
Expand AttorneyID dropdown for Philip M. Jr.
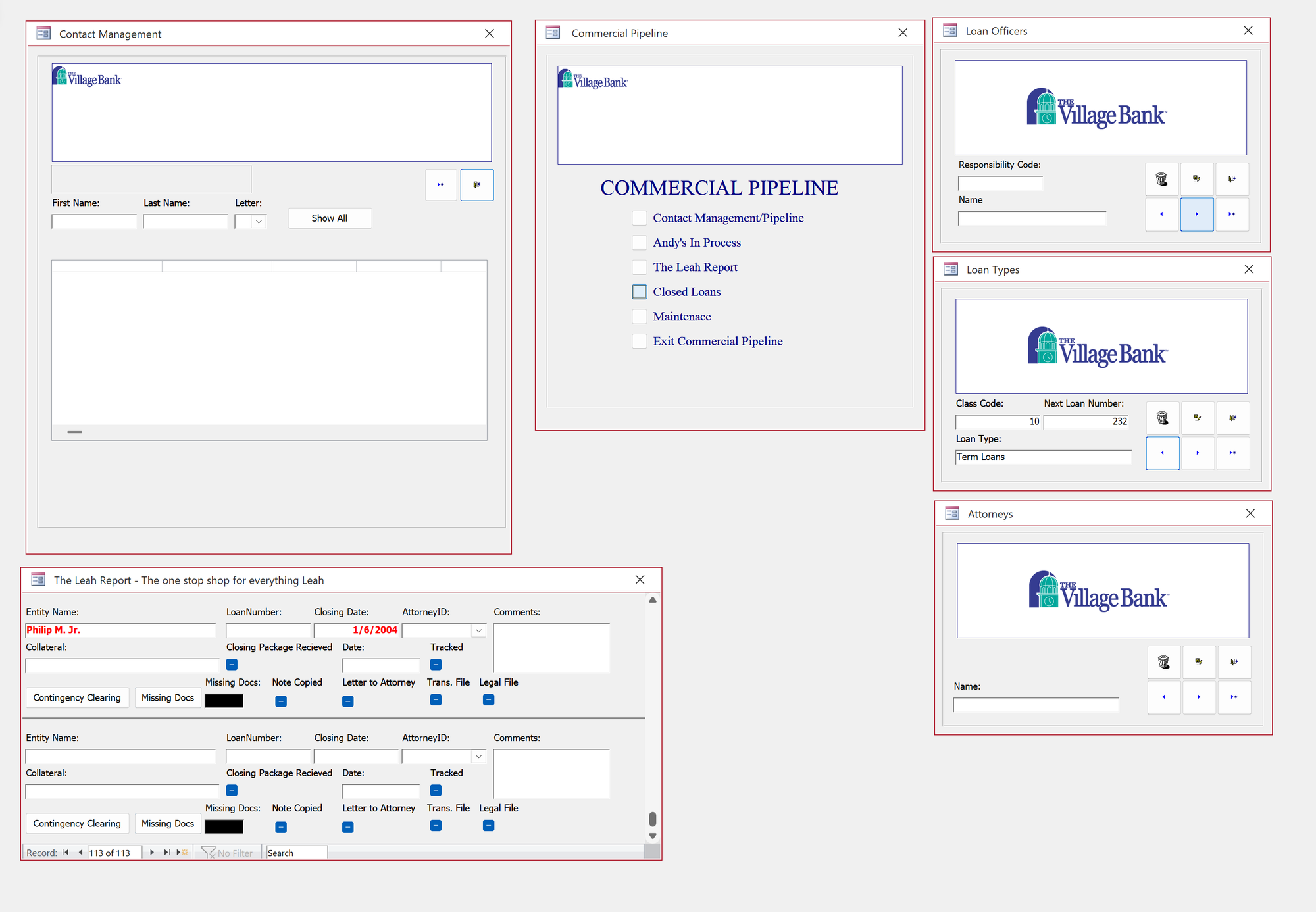click(x=478, y=630)
